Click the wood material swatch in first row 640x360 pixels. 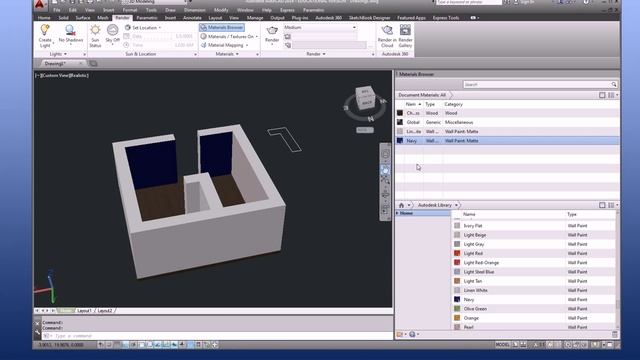pyautogui.click(x=400, y=113)
